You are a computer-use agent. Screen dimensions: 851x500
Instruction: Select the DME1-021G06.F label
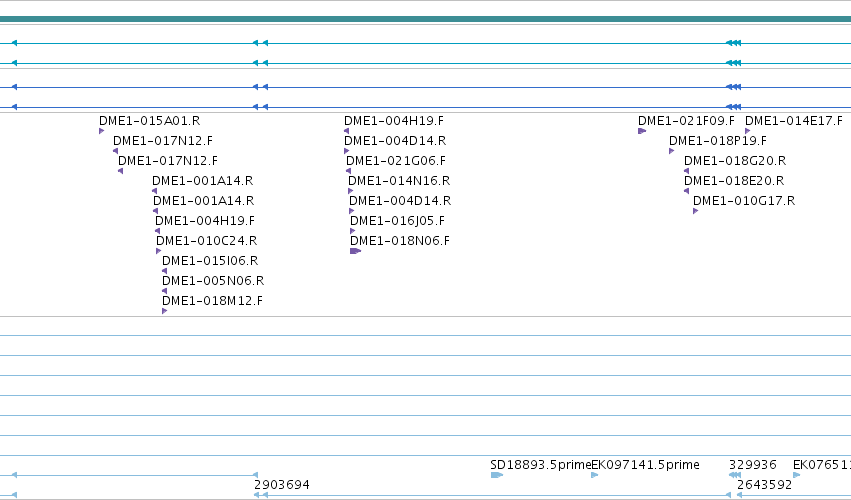(396, 161)
